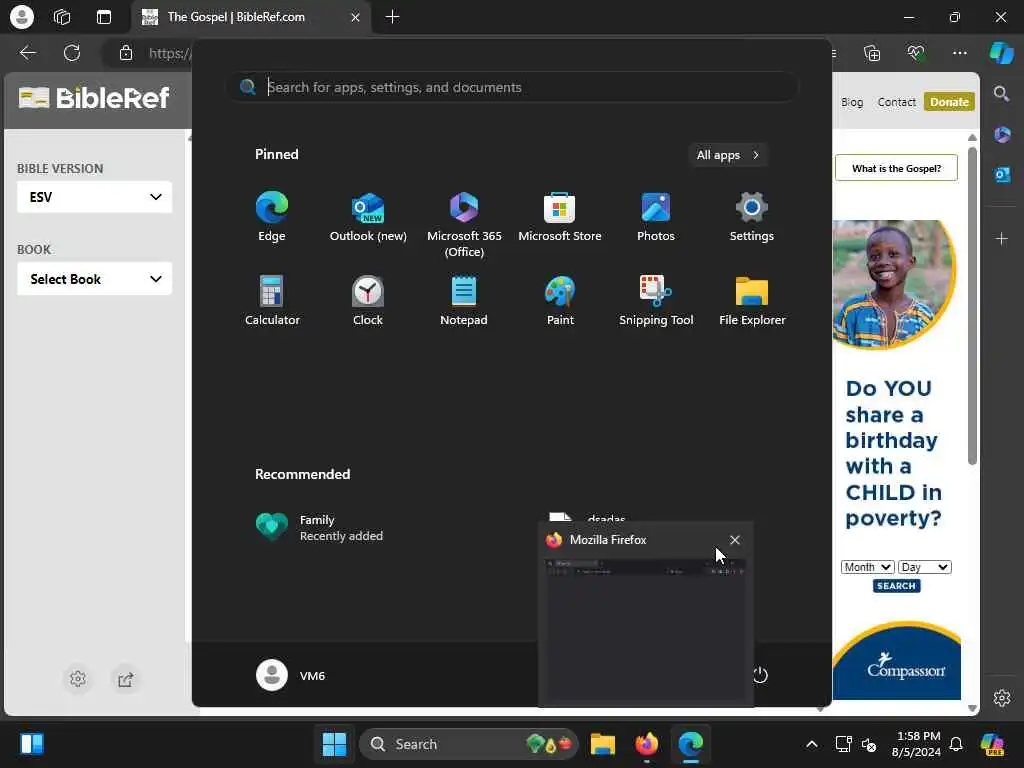Screen dimensions: 1024x768
Task: Focus Start menu search field
Action: [x=513, y=87]
